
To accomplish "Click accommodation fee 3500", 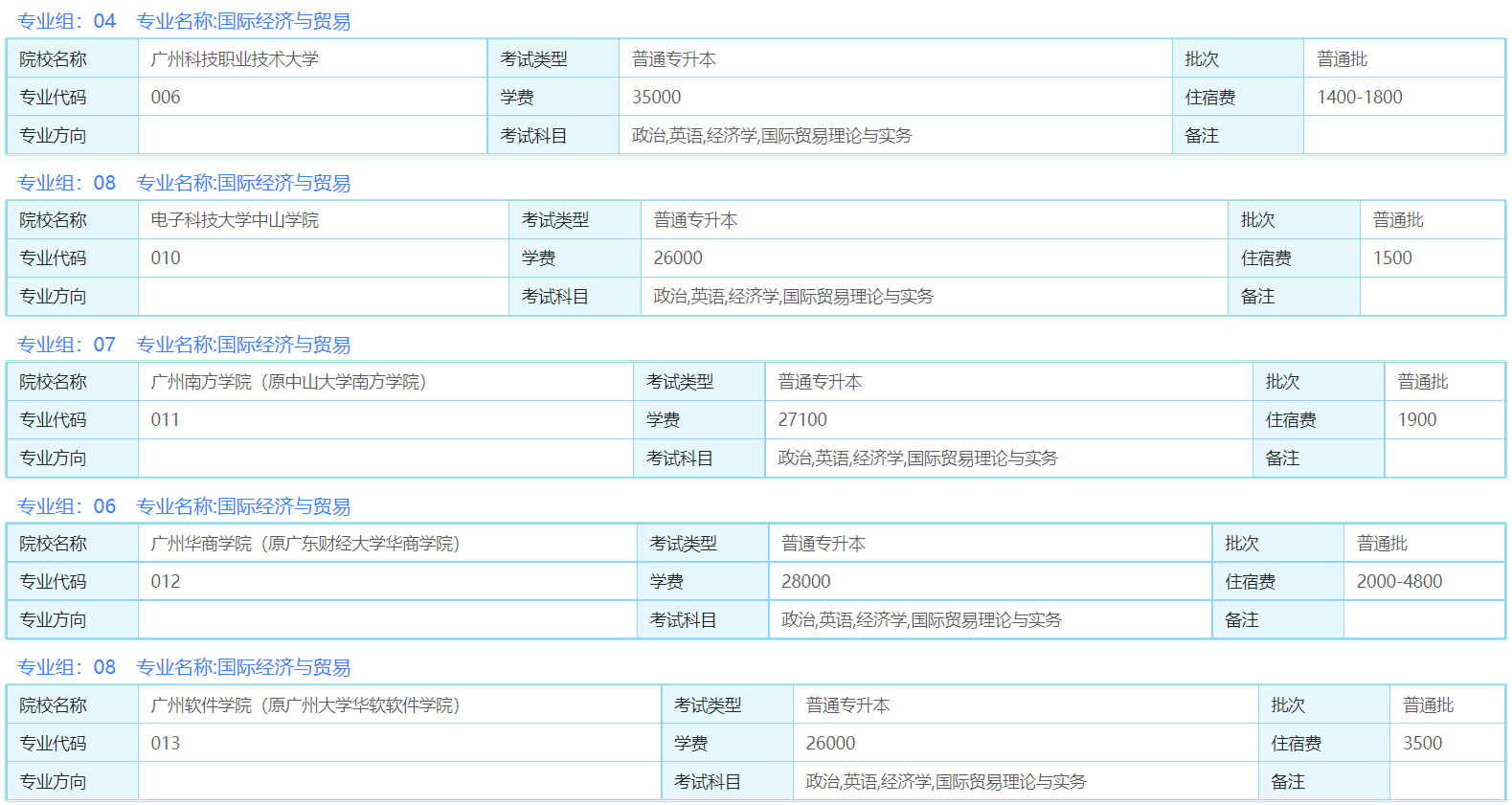I will coord(1423,744).
